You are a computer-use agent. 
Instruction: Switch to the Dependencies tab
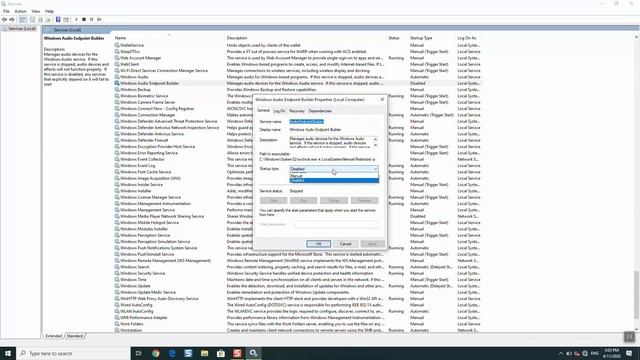(320, 111)
